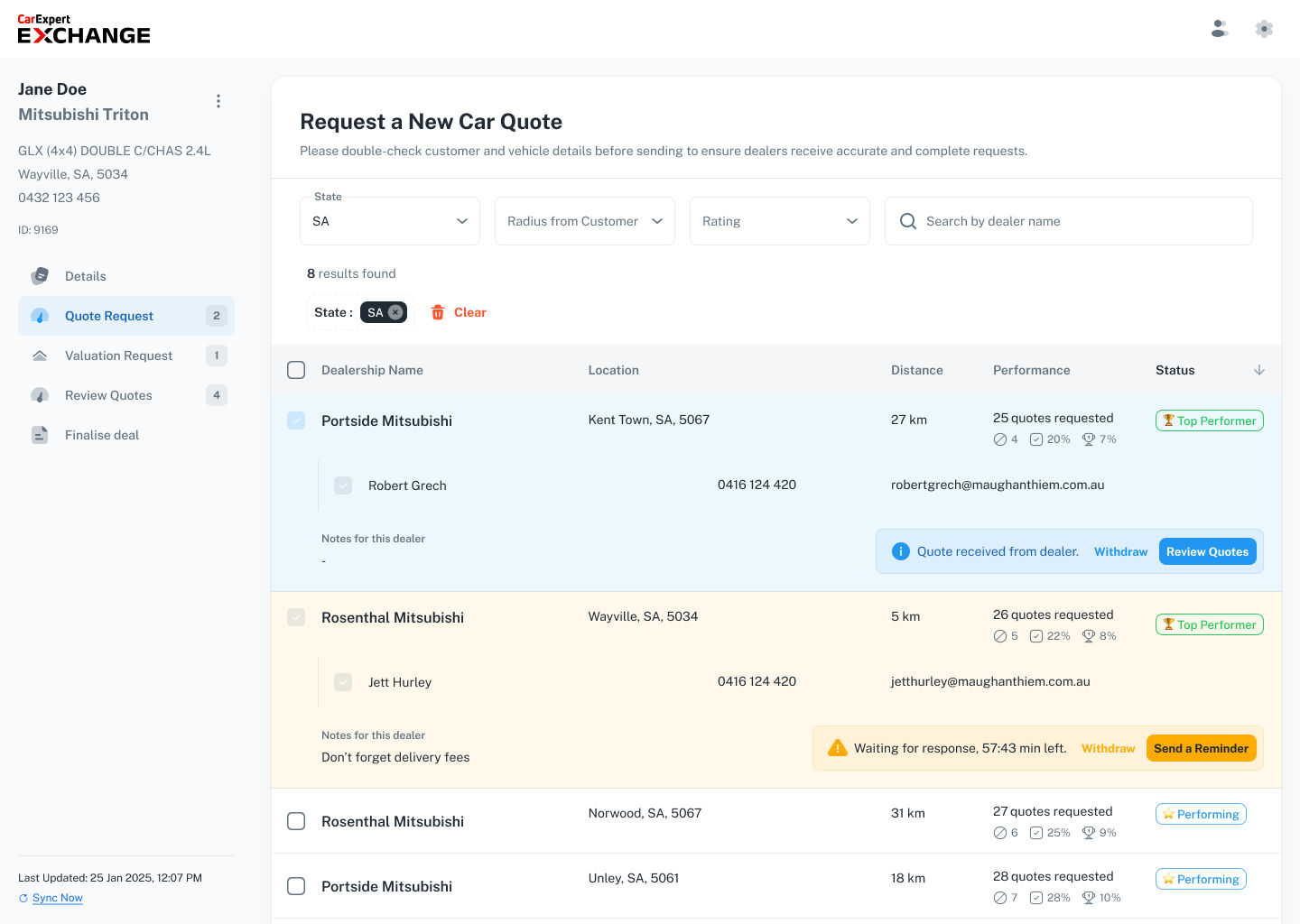Screen dimensions: 1300x924
Task: Click the 20% accepted icon in Kent Town row
Action: click(x=1036, y=439)
